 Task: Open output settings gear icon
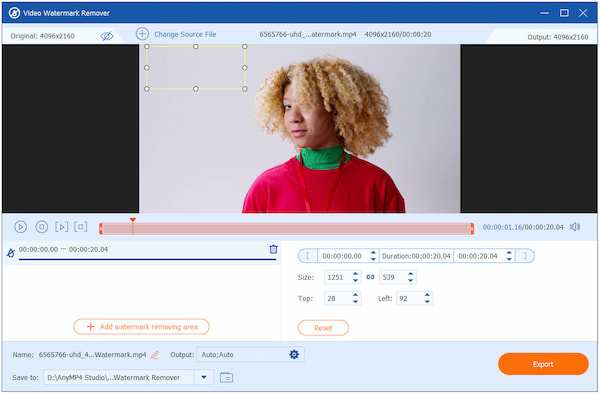[294, 355]
